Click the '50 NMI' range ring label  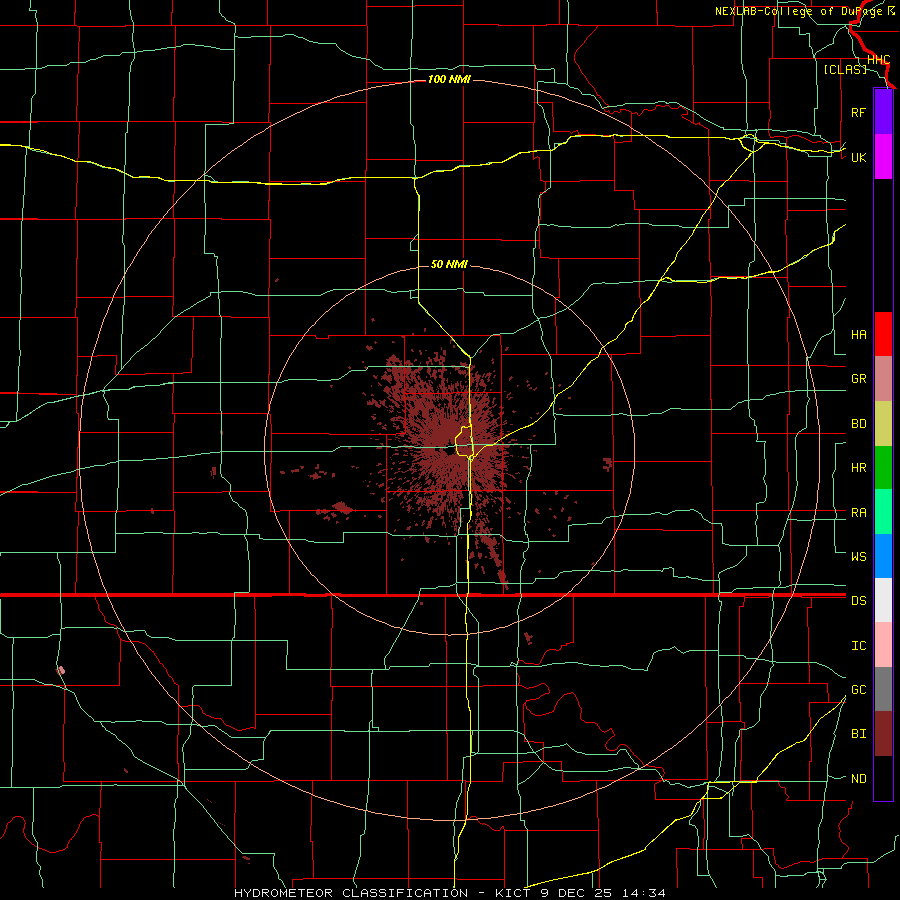click(x=449, y=264)
